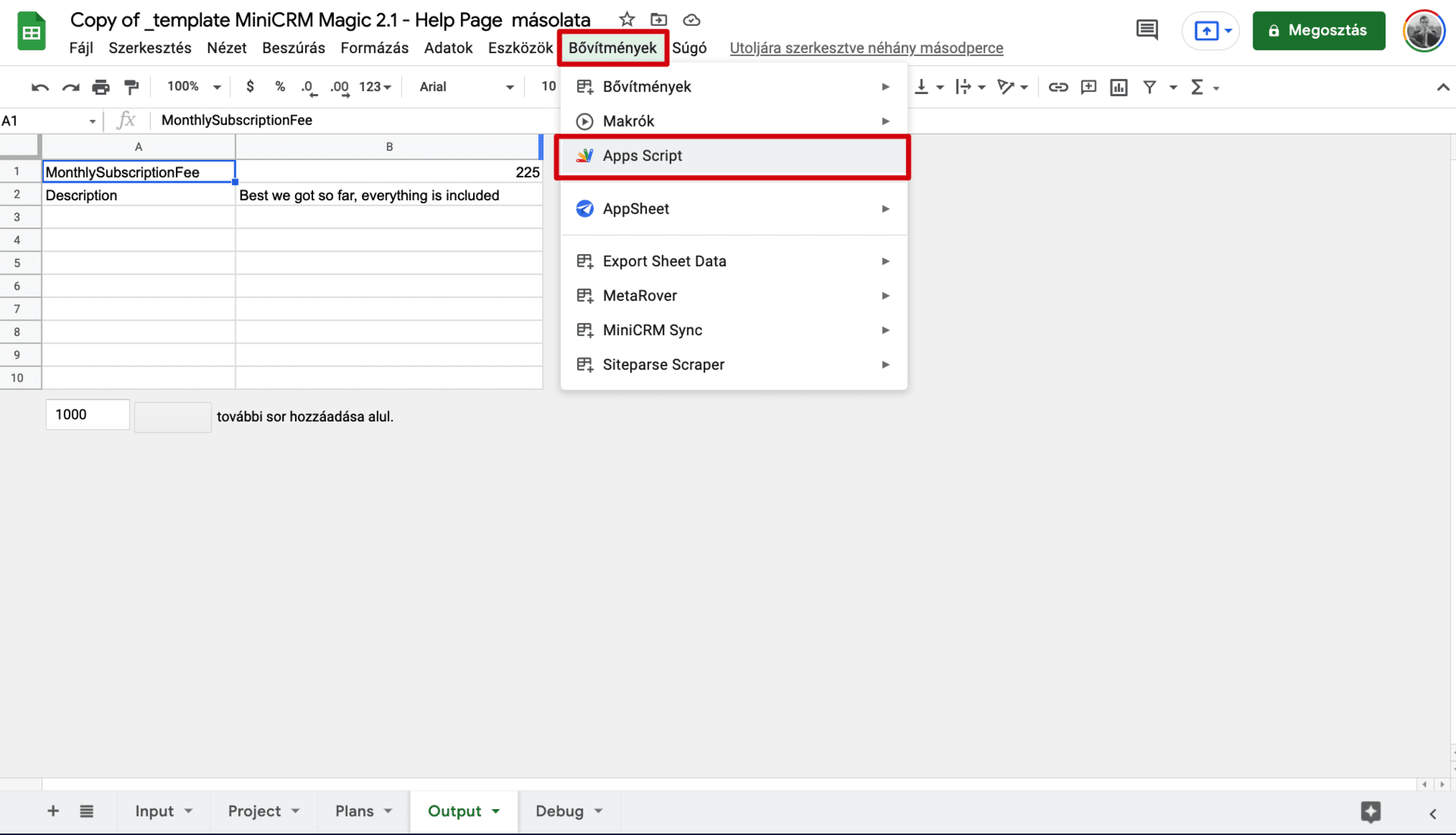Switch to the Debug sheet tab
Image resolution: width=1456 pixels, height=835 pixels.
click(569, 811)
